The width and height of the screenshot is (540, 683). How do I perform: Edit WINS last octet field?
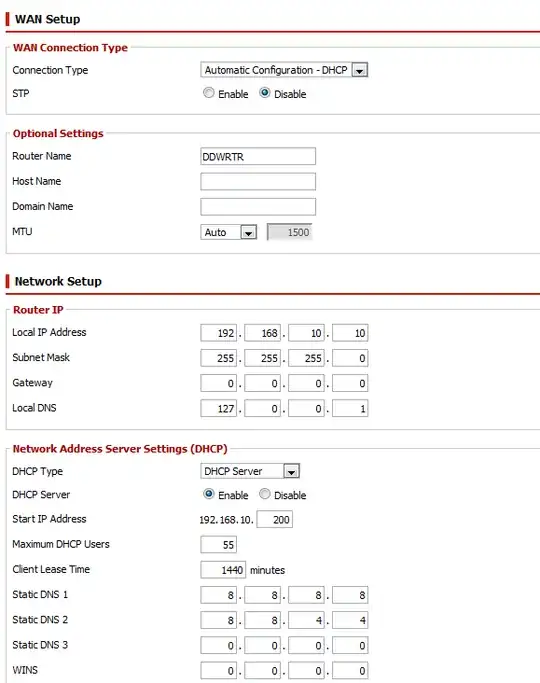tap(350, 671)
